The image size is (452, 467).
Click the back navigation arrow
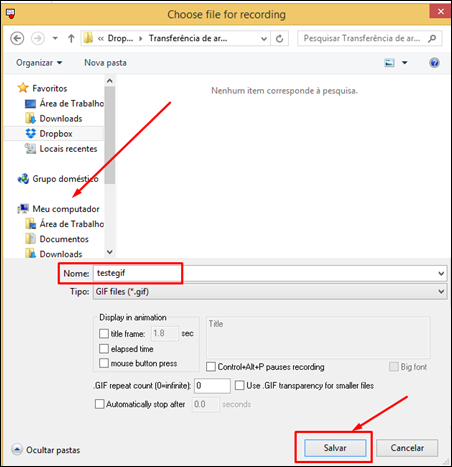tap(17, 38)
